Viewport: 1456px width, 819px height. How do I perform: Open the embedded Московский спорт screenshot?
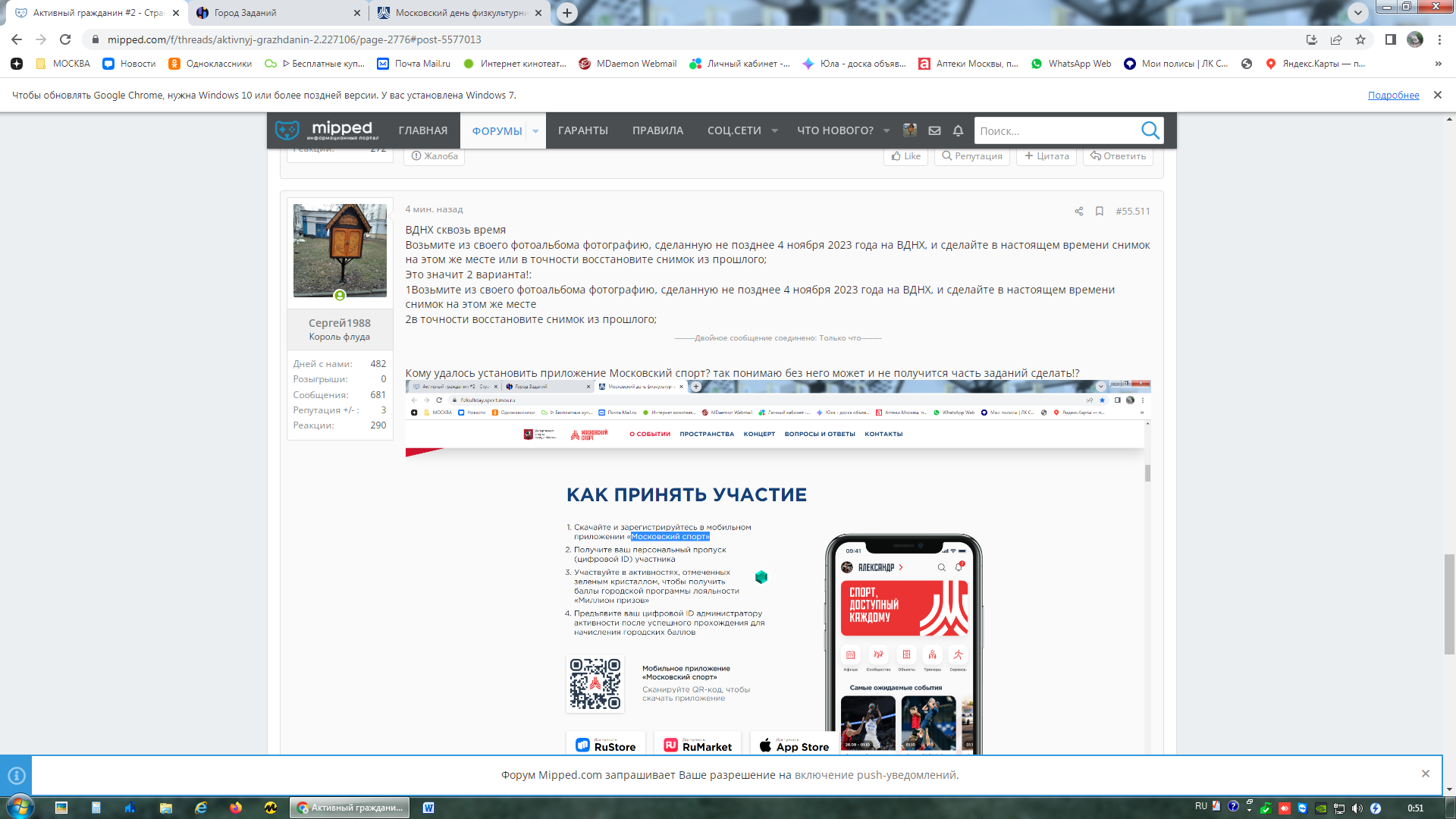778,567
